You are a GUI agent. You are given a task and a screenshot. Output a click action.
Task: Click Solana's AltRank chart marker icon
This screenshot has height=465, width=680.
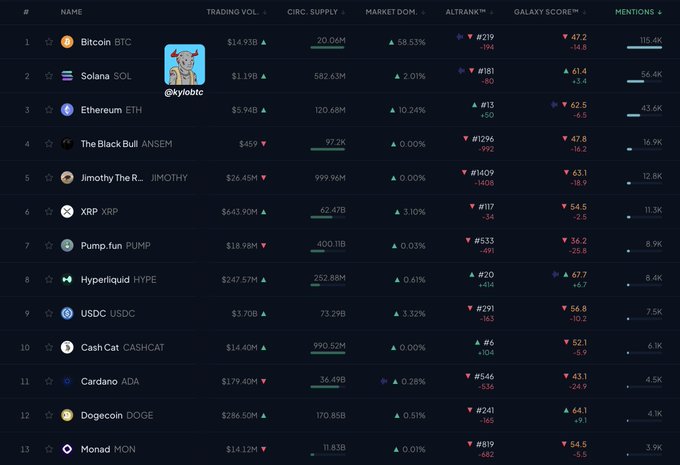(461, 71)
